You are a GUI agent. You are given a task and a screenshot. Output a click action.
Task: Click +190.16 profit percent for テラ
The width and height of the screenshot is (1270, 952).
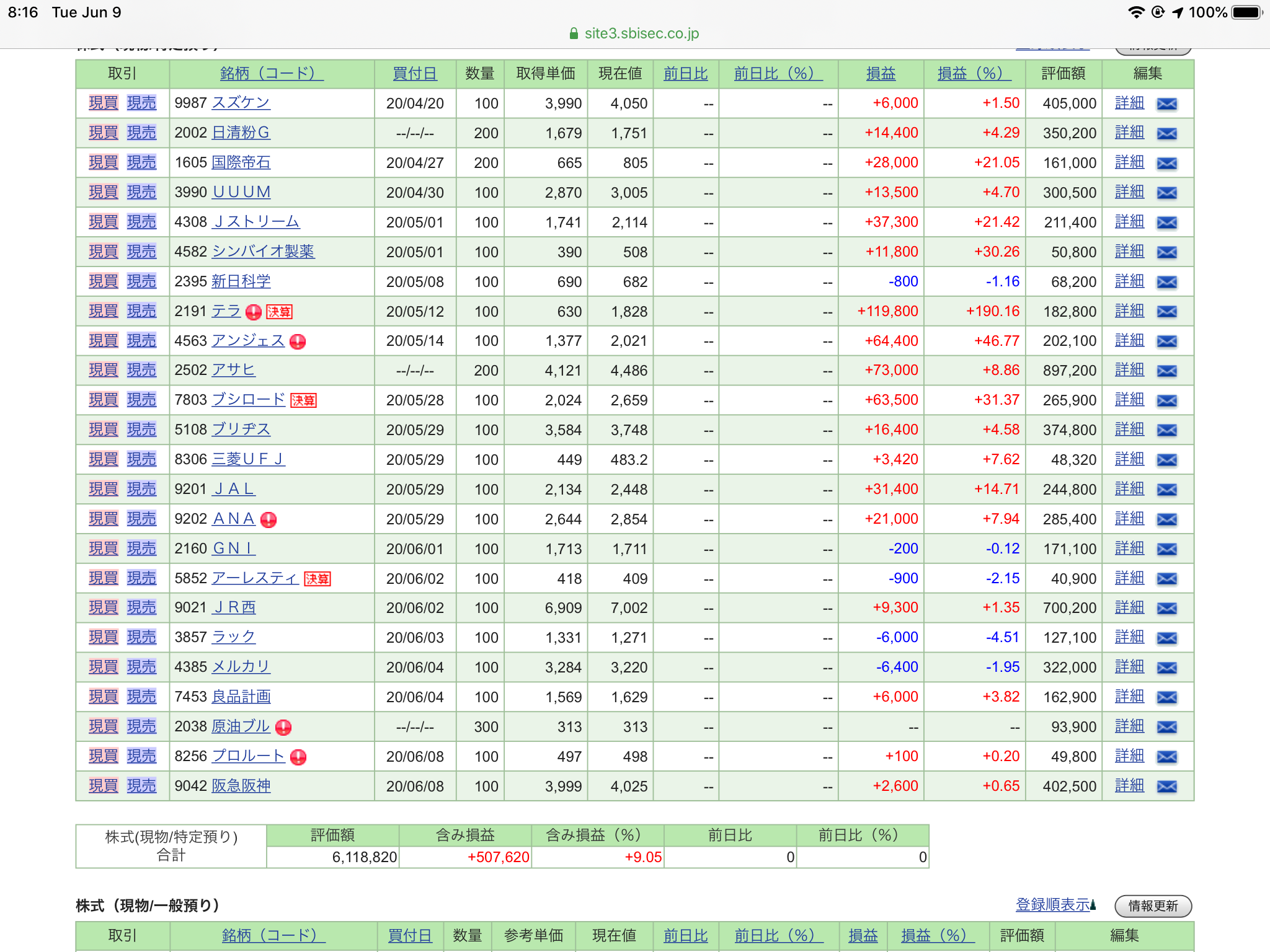(993, 311)
